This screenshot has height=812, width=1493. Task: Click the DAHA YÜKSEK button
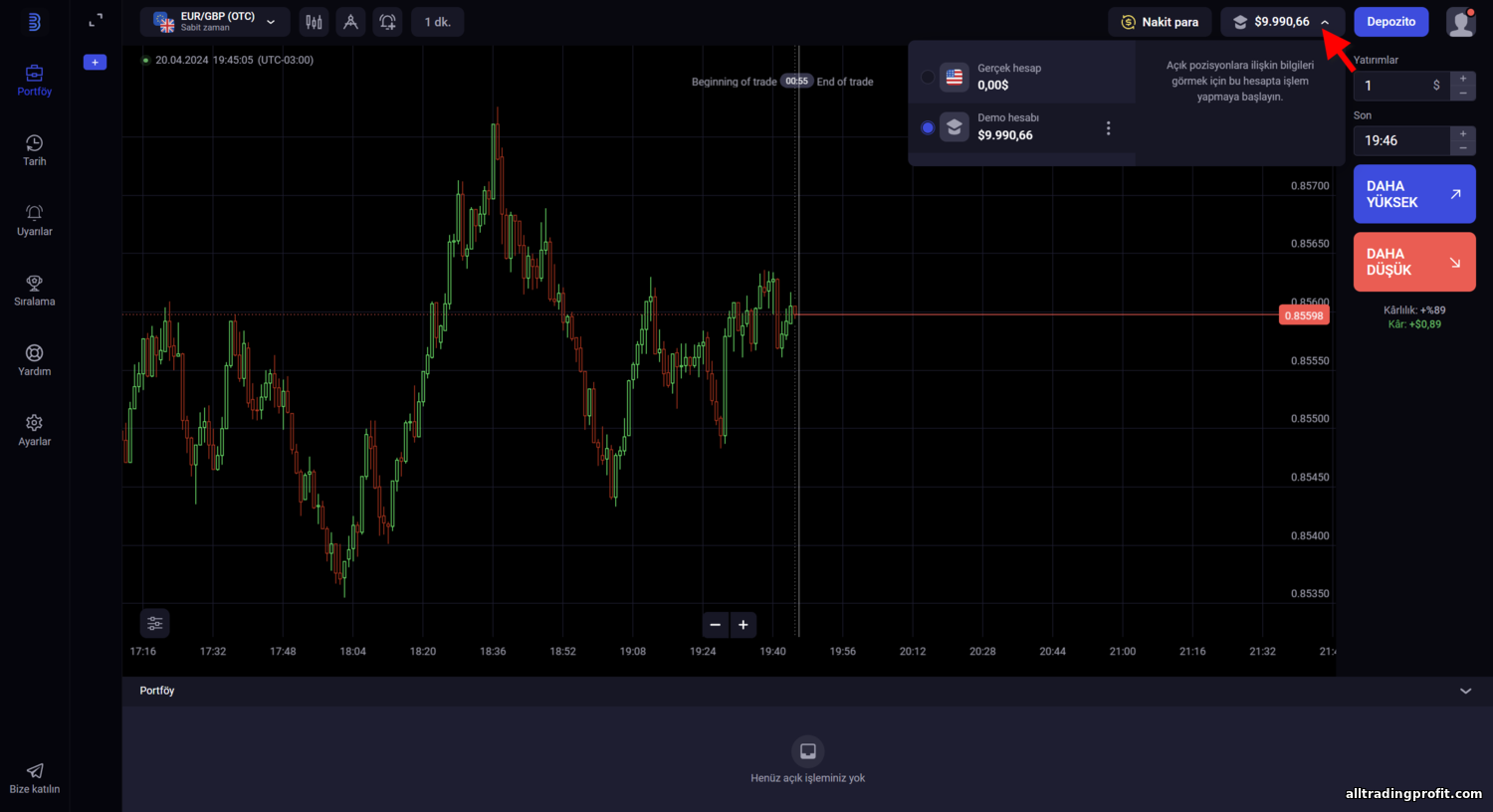tap(1414, 194)
